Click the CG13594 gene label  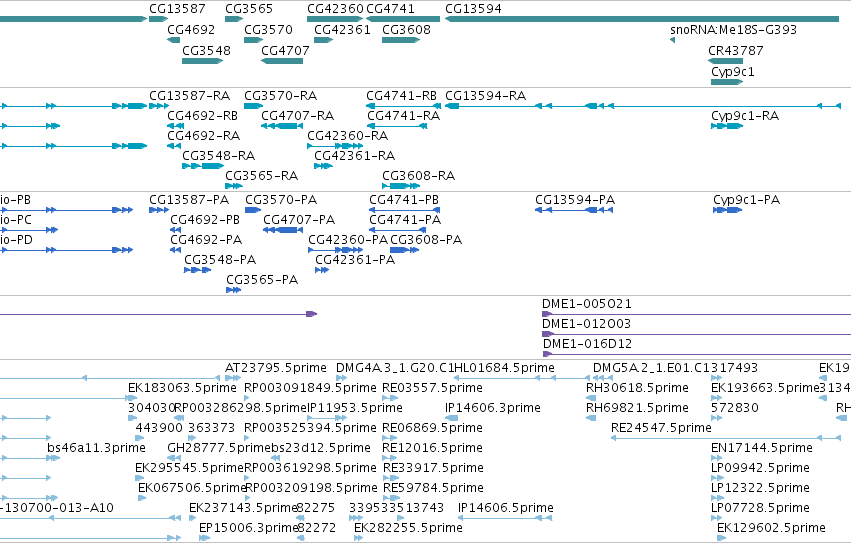point(473,9)
